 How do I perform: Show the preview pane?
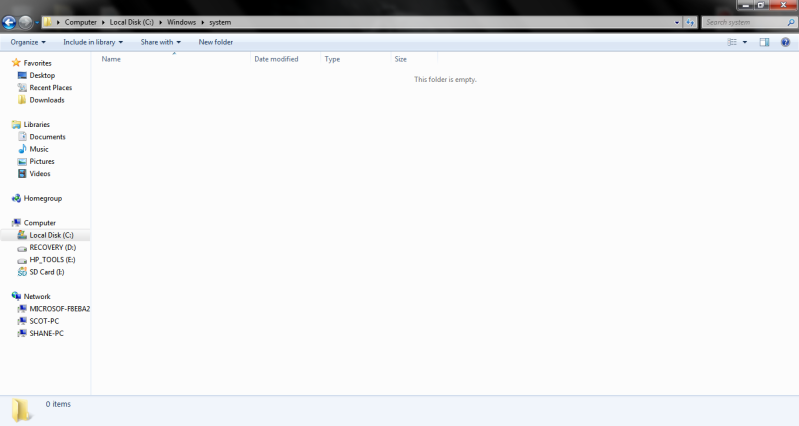(x=764, y=42)
